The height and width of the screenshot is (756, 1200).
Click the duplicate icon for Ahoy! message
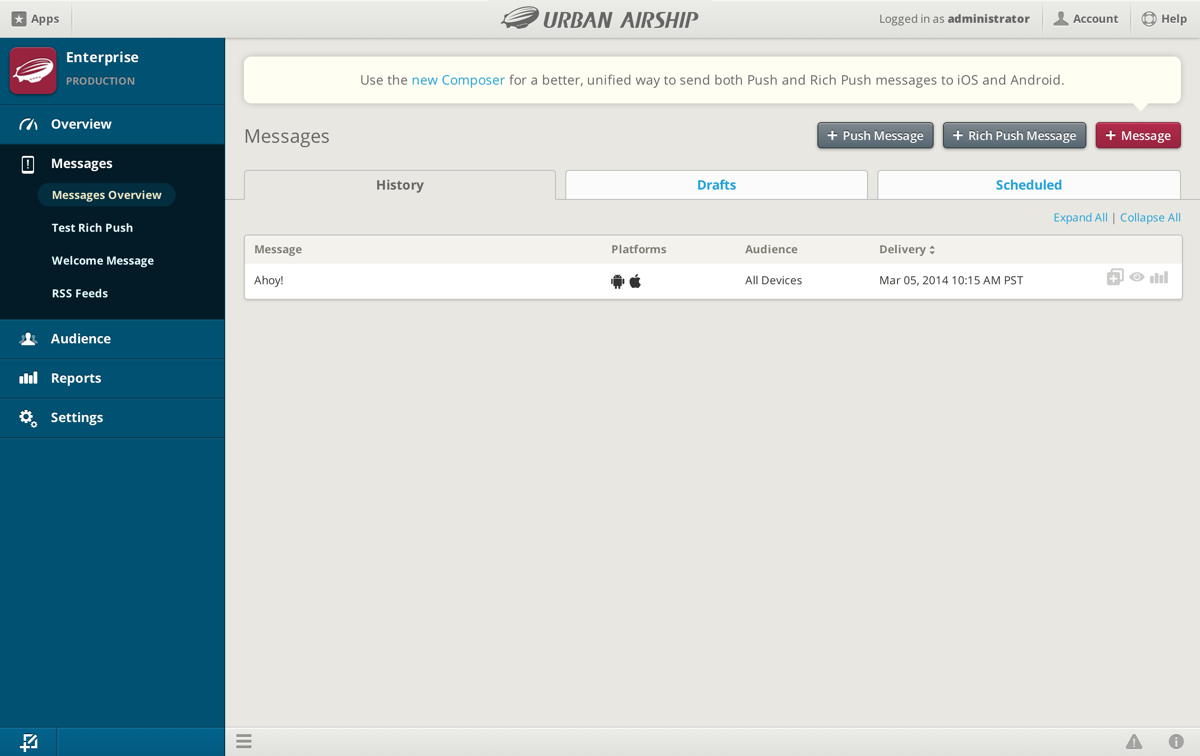pos(1115,277)
